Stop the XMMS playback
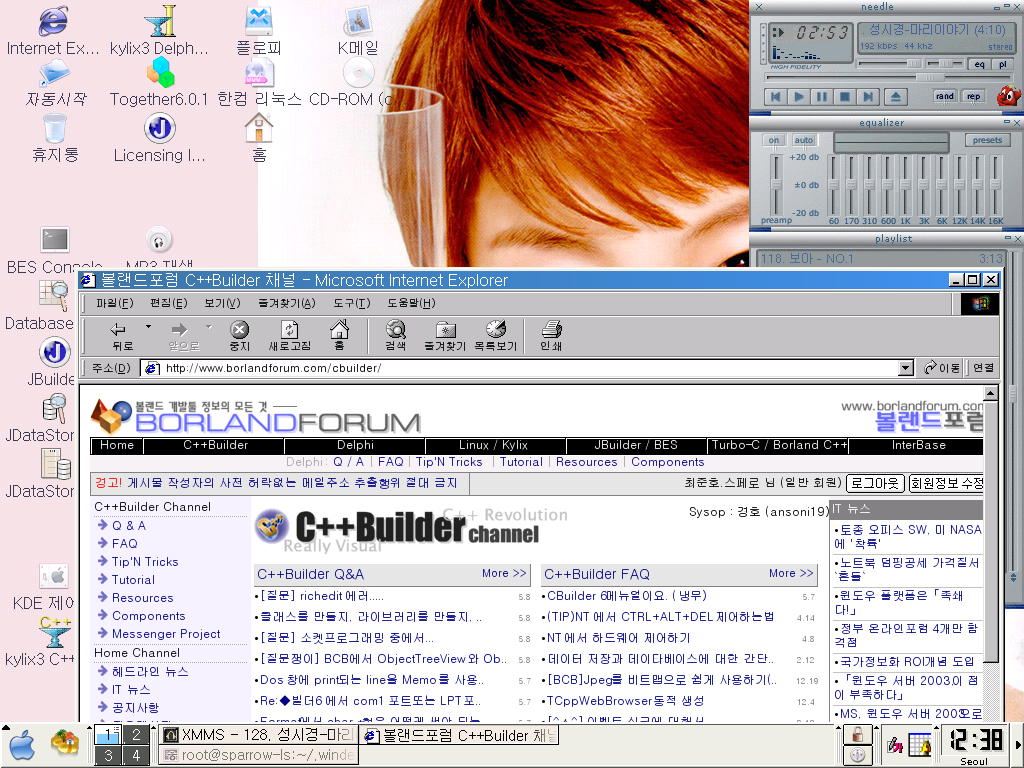The height and width of the screenshot is (768, 1024). tap(845, 97)
